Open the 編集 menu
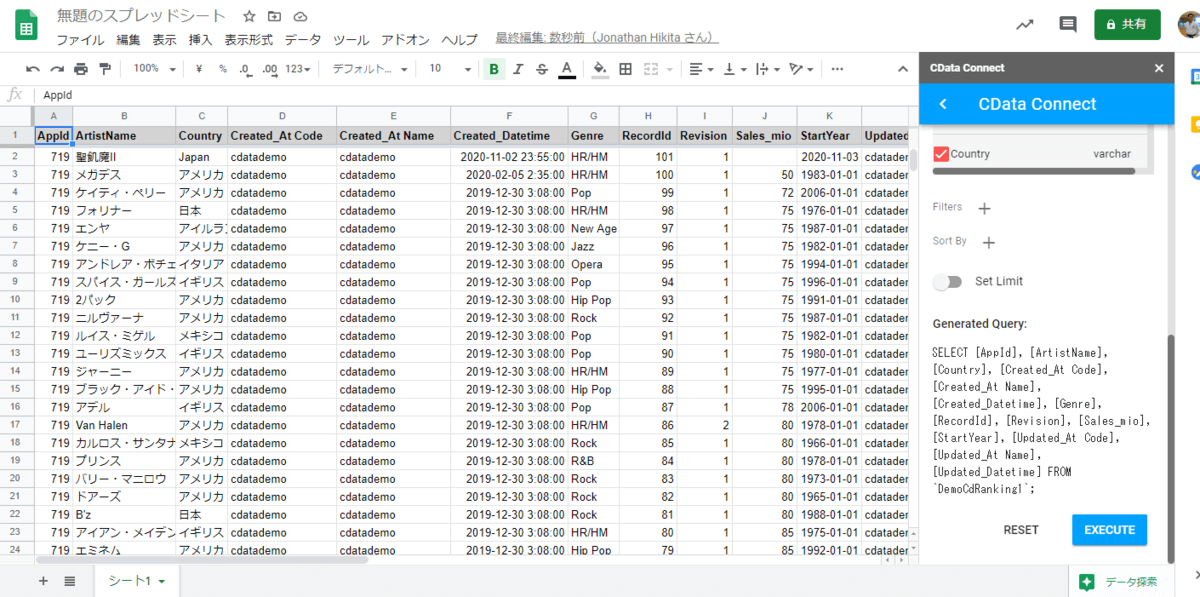Viewport: 1200px width, 597px height. [x=128, y=40]
